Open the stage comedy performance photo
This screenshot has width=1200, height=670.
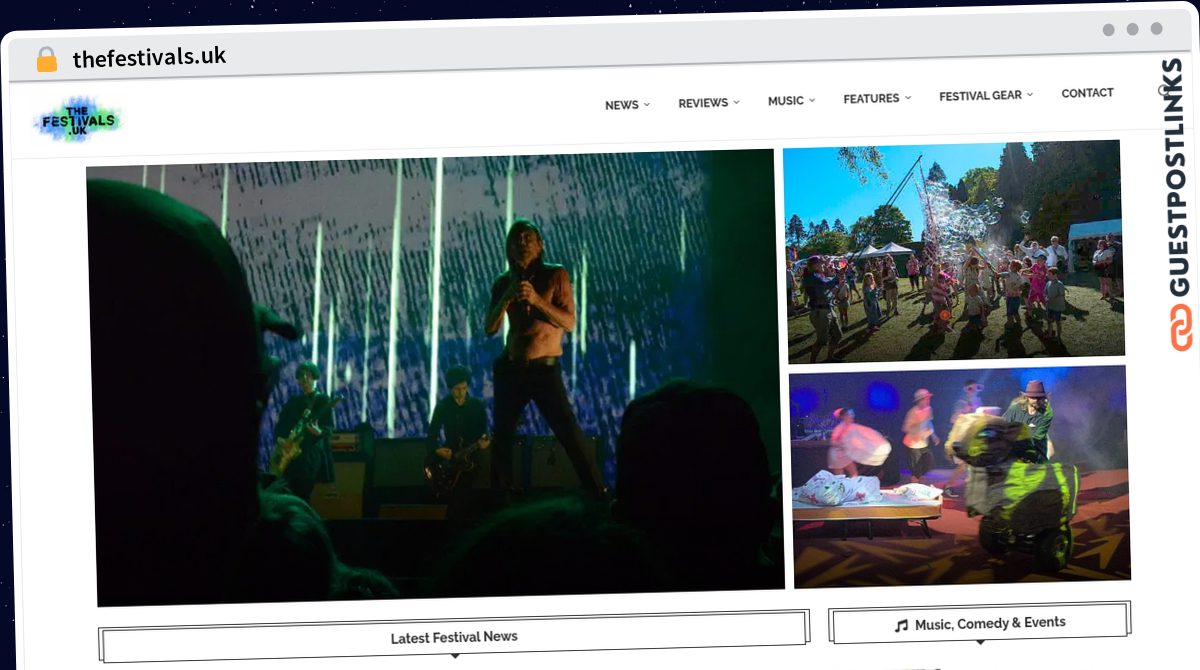tap(959, 476)
